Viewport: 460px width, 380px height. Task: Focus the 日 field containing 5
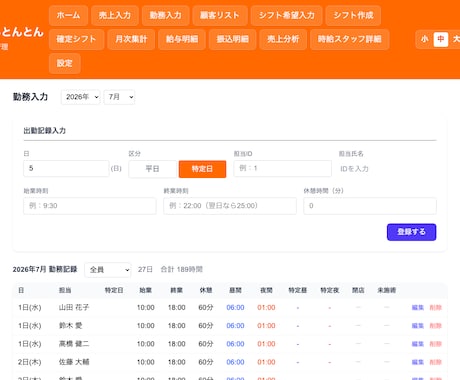point(66,168)
